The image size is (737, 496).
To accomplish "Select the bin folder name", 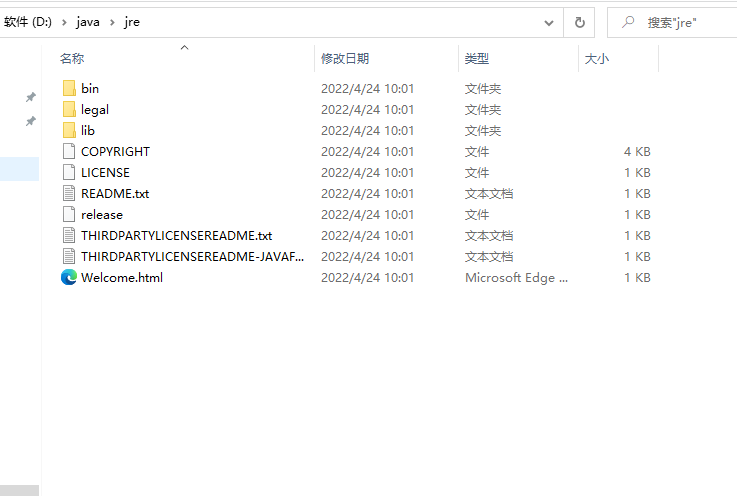I will click(x=90, y=88).
